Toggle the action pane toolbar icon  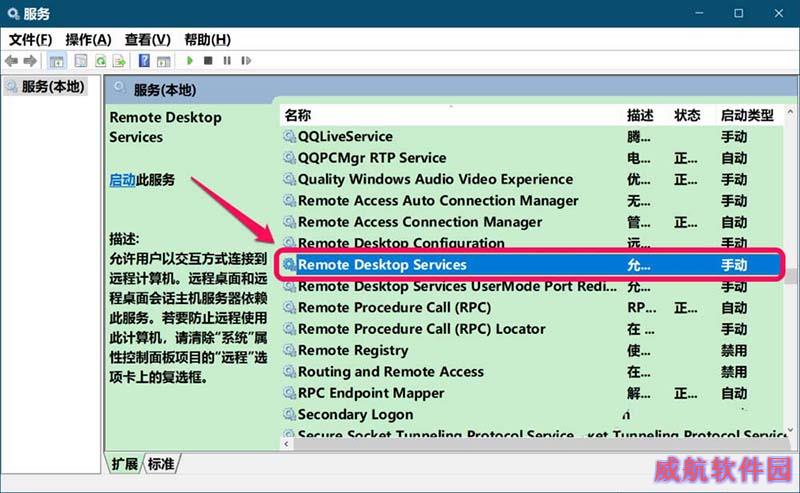click(163, 61)
